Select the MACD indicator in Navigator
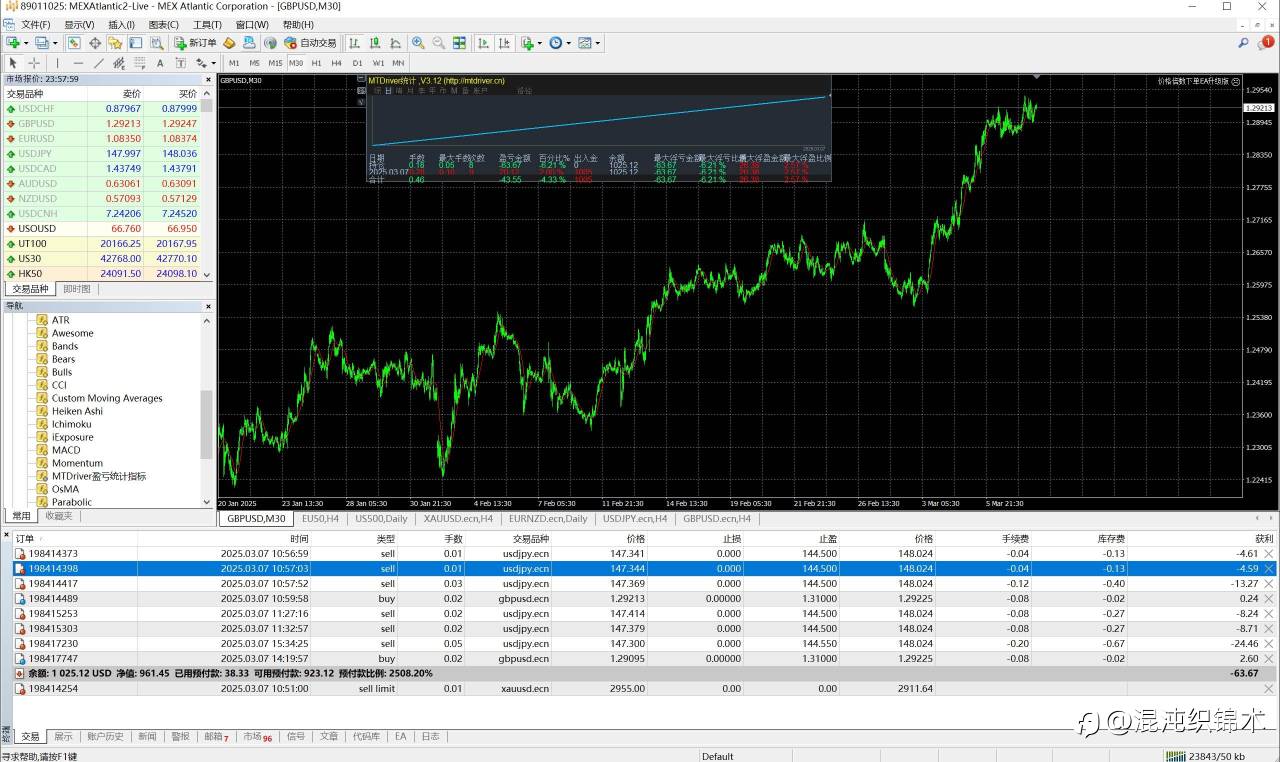Screen dimensions: 1280x762 click(x=66, y=450)
